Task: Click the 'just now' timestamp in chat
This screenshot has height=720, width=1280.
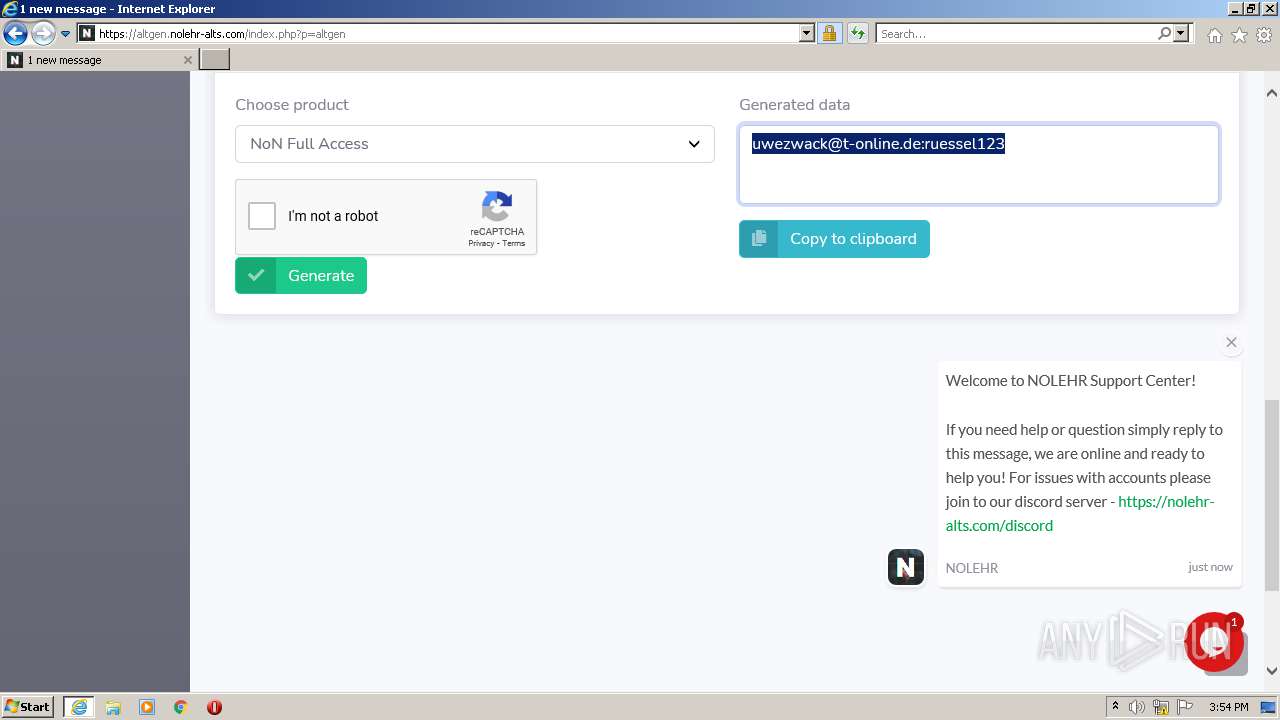Action: [1210, 567]
